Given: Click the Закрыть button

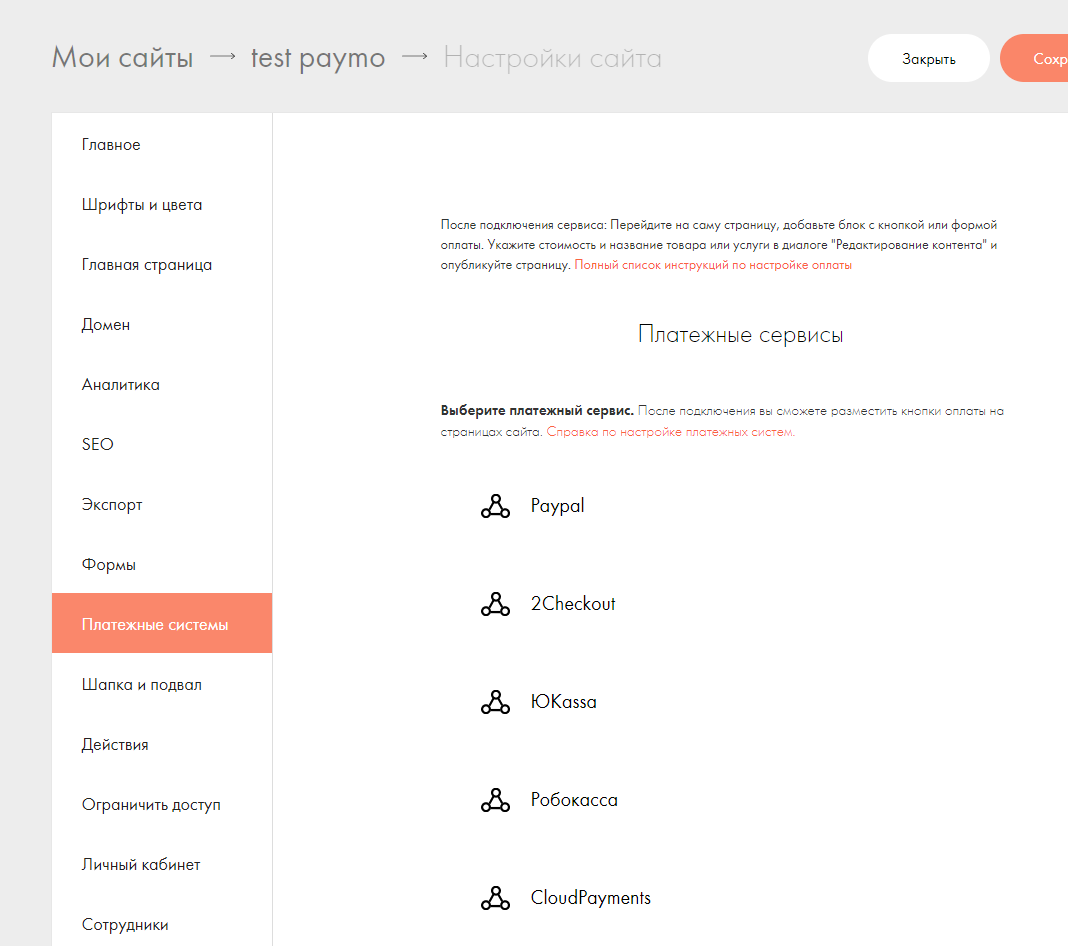Looking at the screenshot, I should click(928, 59).
